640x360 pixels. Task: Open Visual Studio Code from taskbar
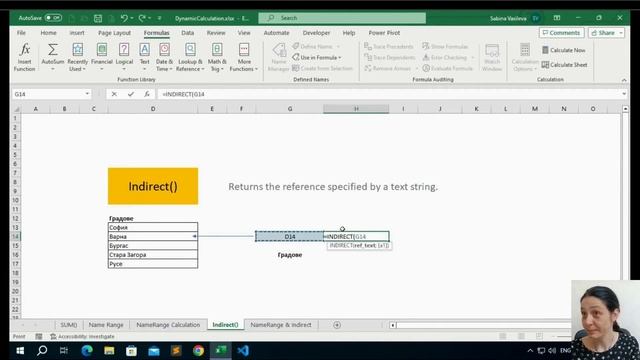pos(243,351)
